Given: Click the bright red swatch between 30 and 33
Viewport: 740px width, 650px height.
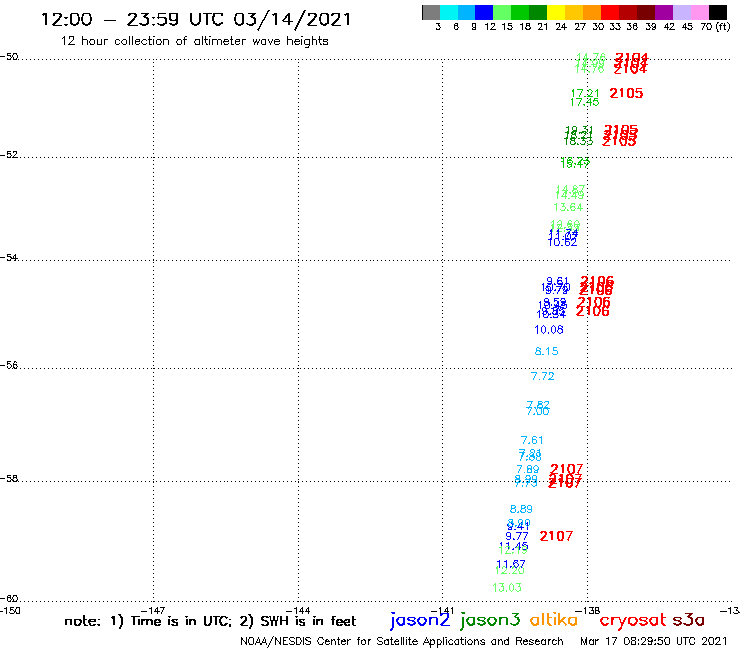Looking at the screenshot, I should click(609, 12).
